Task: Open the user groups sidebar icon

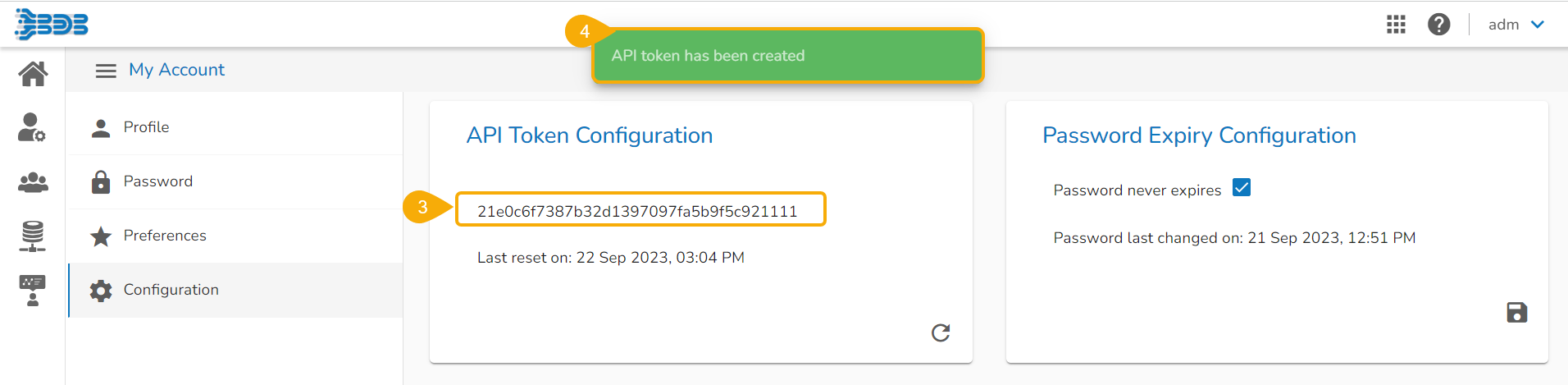Action: coord(33,182)
